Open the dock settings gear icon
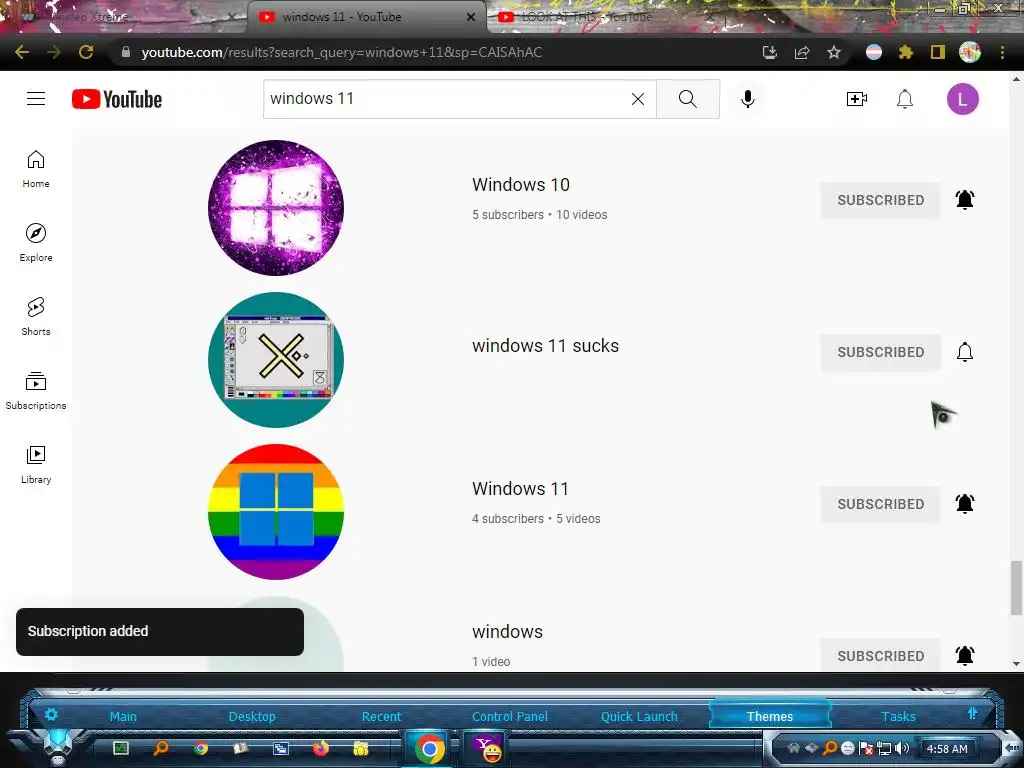Screen dimensions: 1024x768 pos(51,714)
